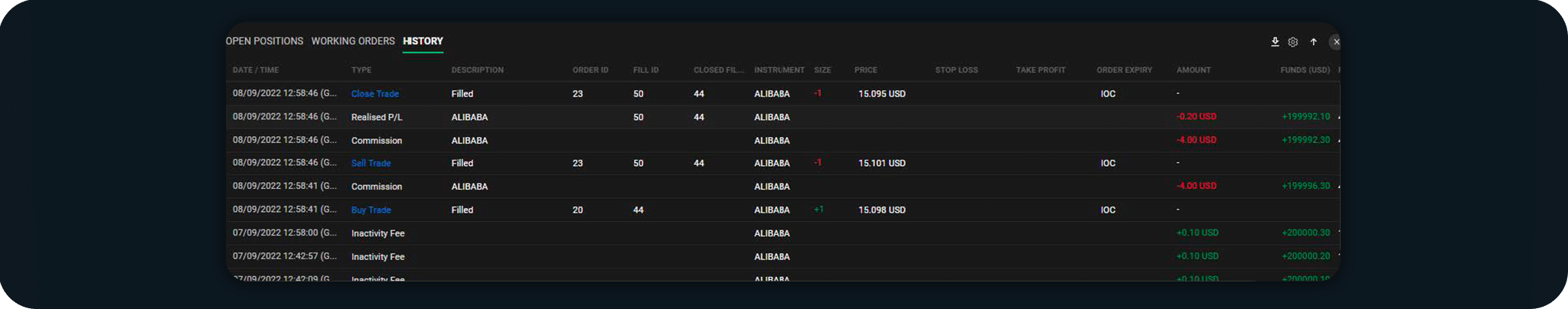Image resolution: width=1568 pixels, height=309 pixels.
Task: Sort by Price column header
Action: pyautogui.click(x=866, y=70)
